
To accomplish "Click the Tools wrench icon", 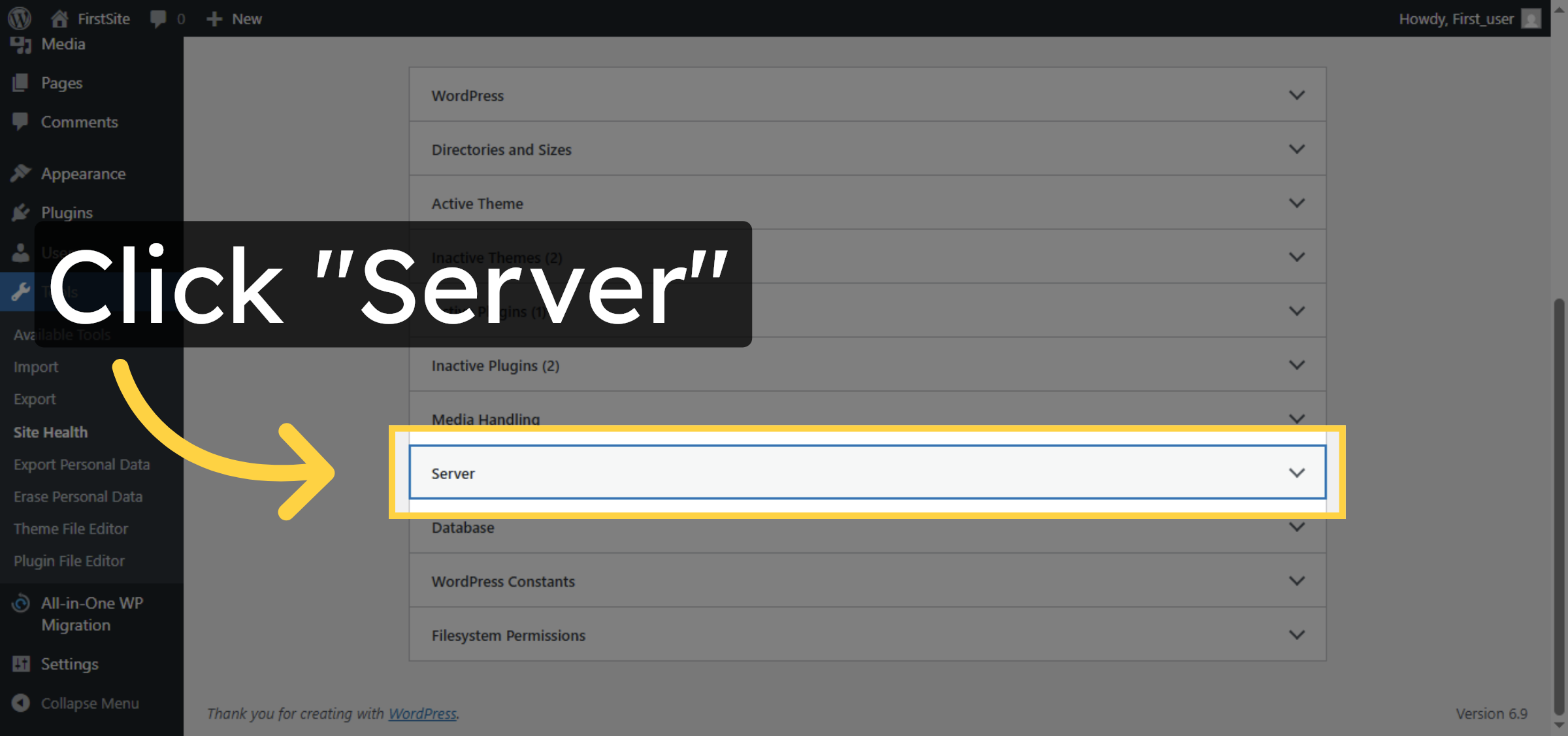I will [21, 292].
